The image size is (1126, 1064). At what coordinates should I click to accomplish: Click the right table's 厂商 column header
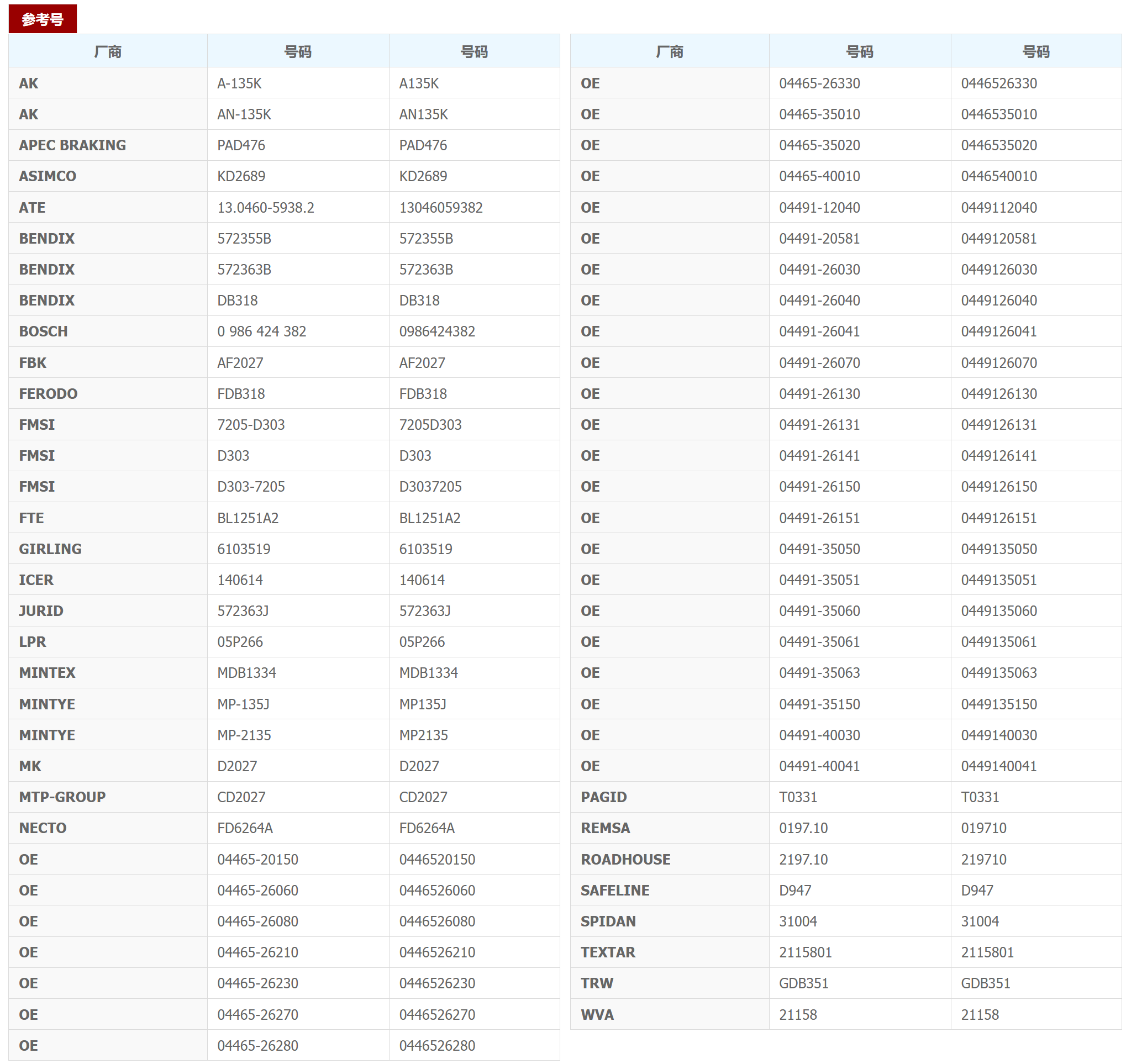669,51
